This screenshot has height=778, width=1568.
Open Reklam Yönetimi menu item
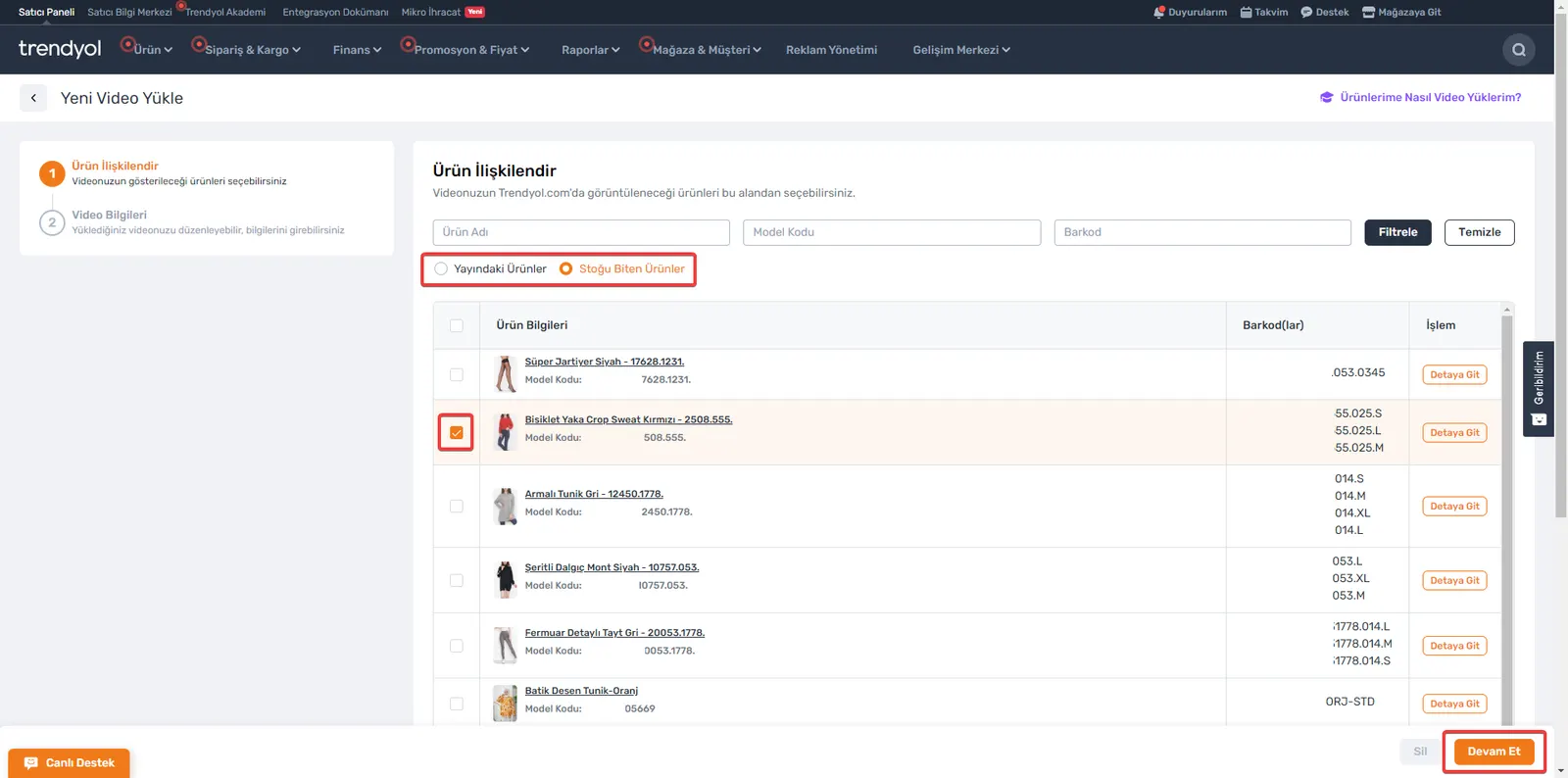831,50
